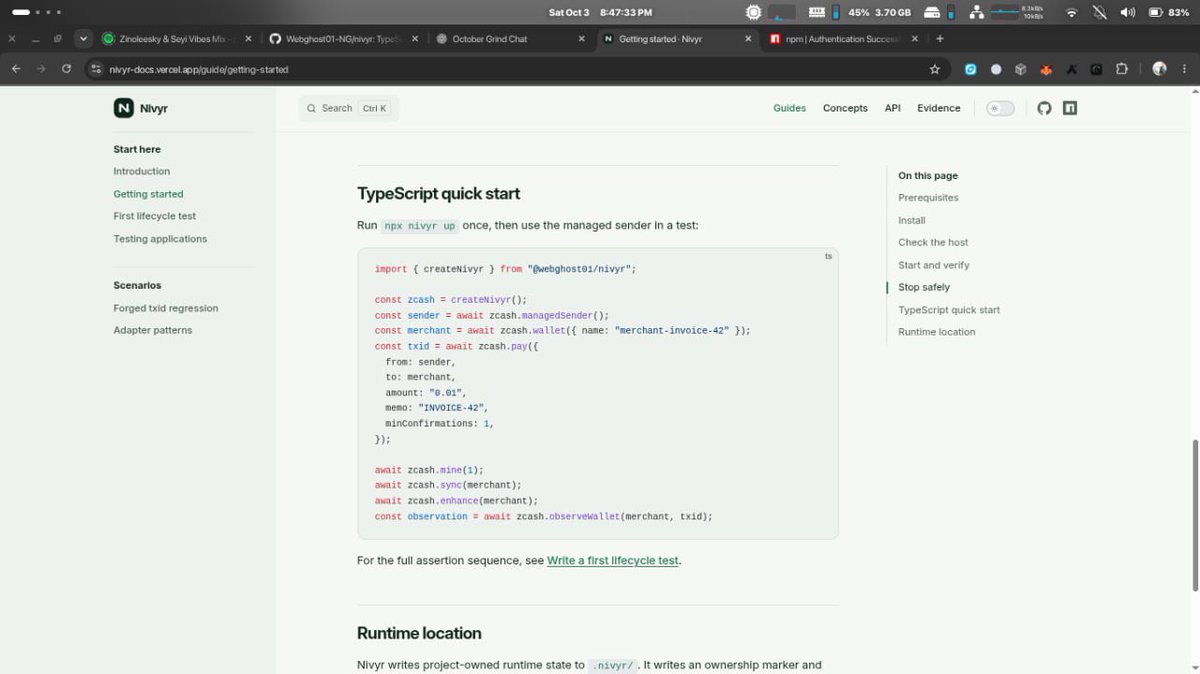Screen dimensions: 1200x674
Task: Open the battery 83% indicator
Action: tap(1168, 12)
